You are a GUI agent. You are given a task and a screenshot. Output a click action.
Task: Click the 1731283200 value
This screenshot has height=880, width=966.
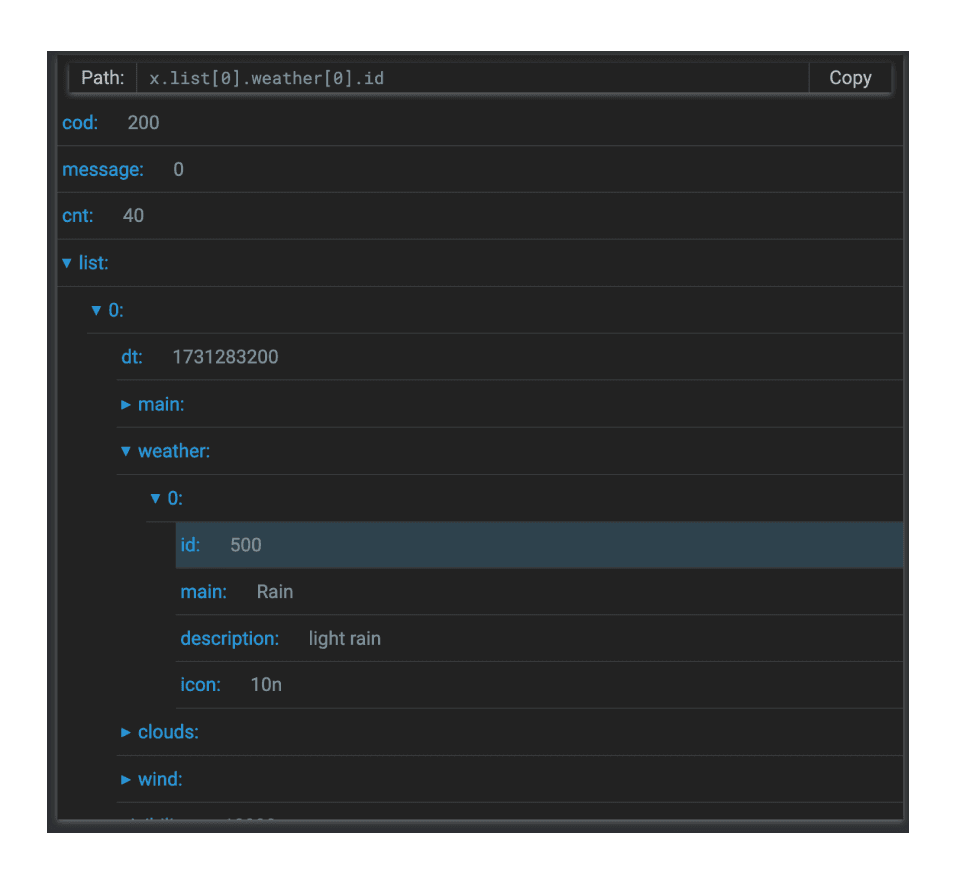[225, 357]
